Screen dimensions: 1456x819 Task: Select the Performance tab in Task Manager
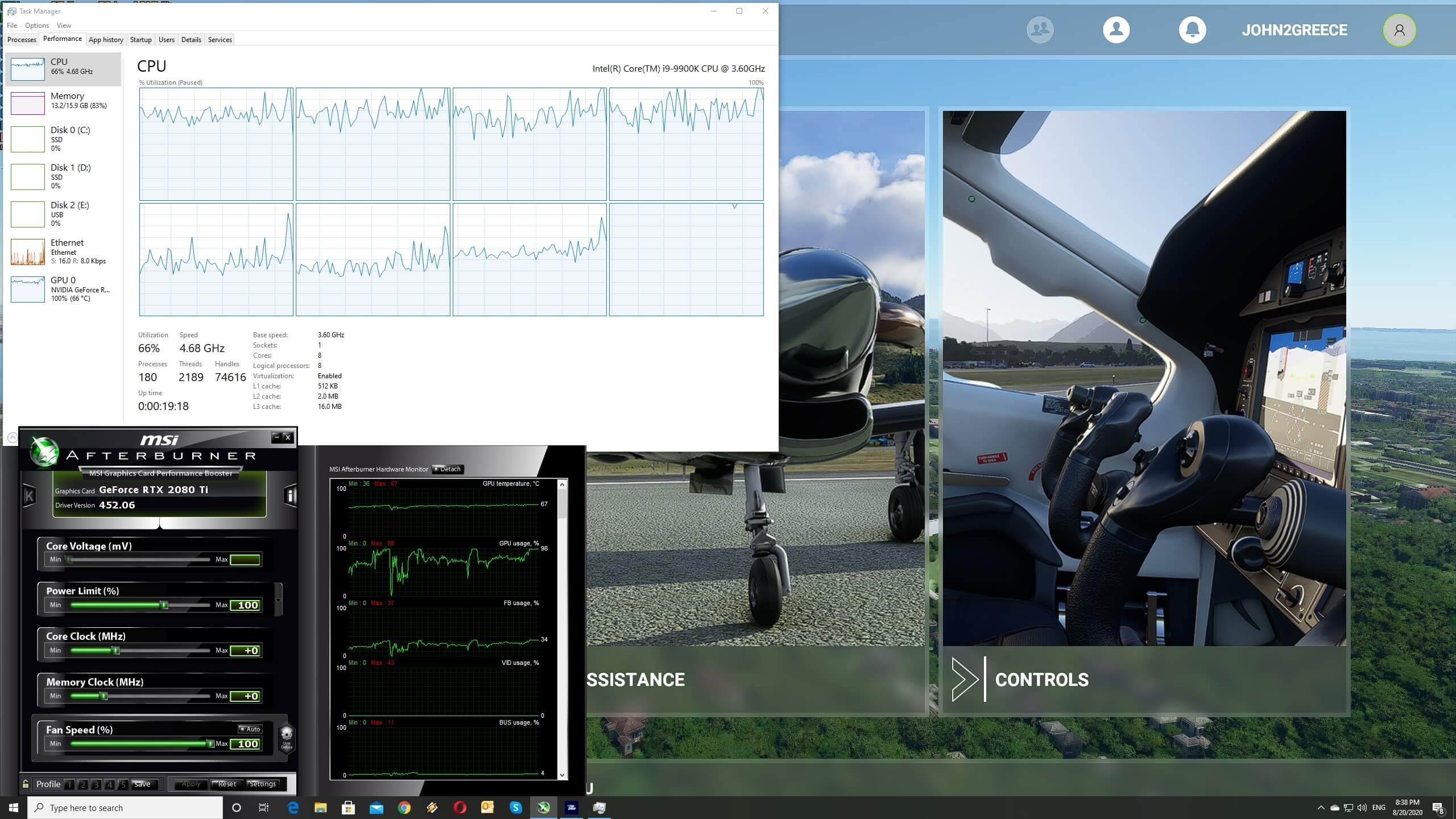(61, 39)
